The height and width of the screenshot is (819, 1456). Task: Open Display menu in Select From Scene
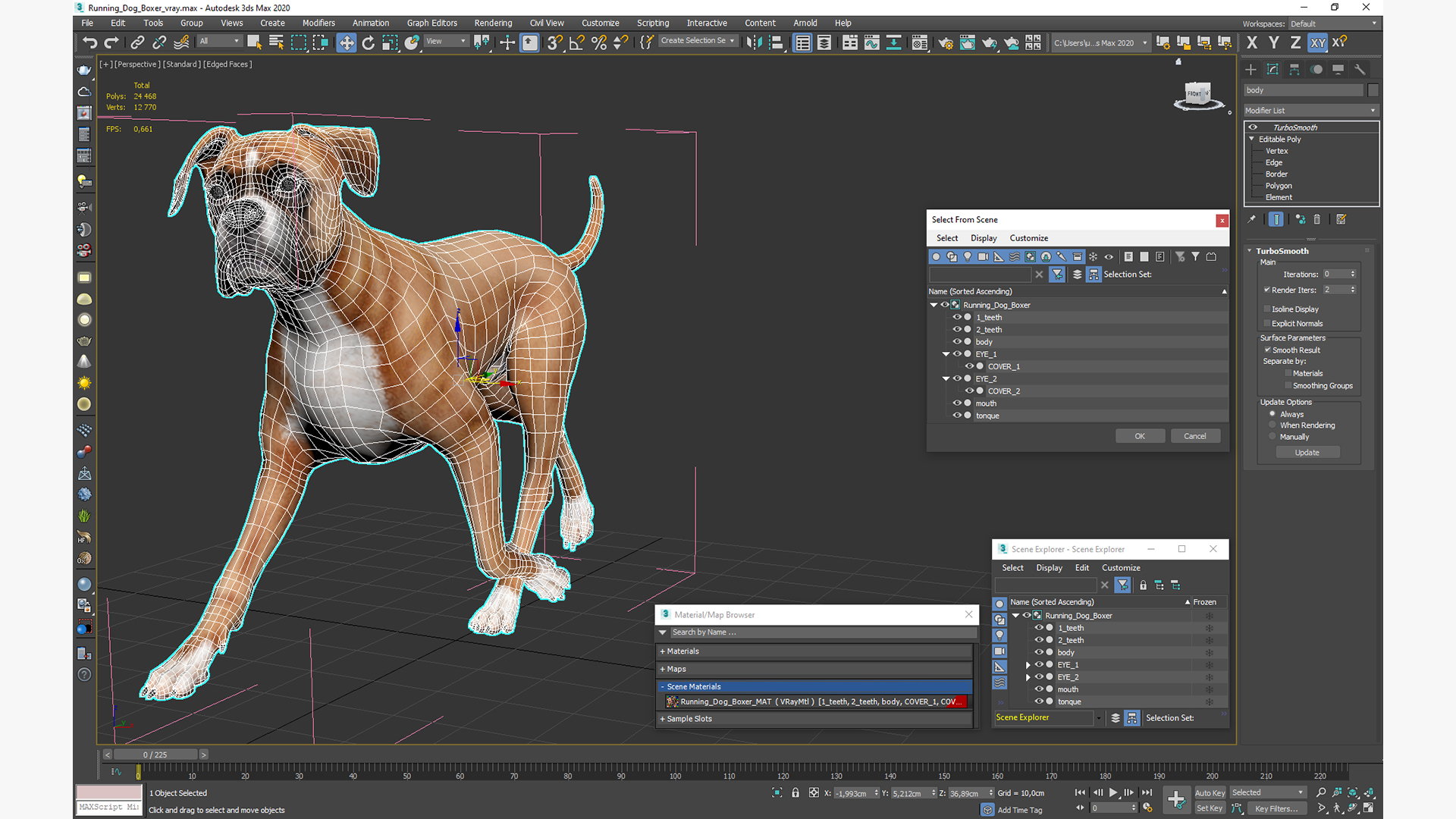pyautogui.click(x=984, y=238)
